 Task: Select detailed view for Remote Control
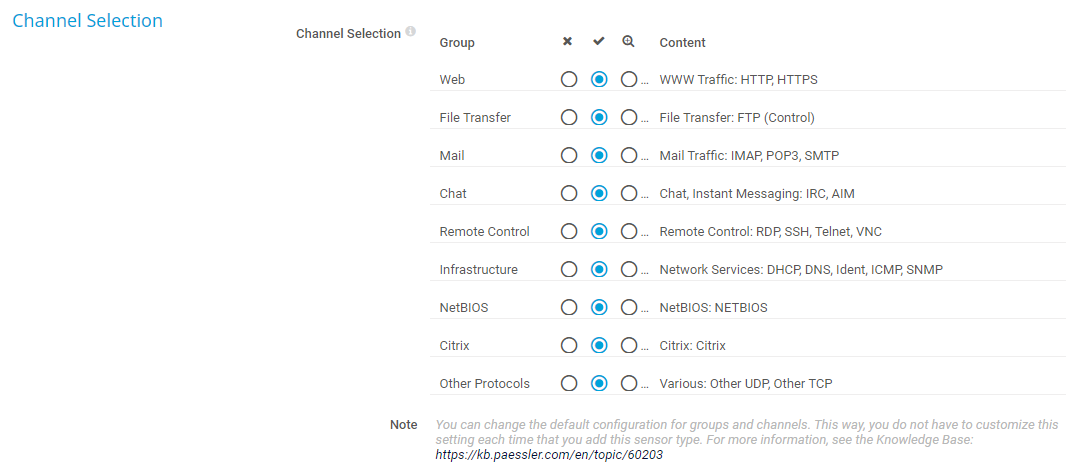[x=629, y=232]
